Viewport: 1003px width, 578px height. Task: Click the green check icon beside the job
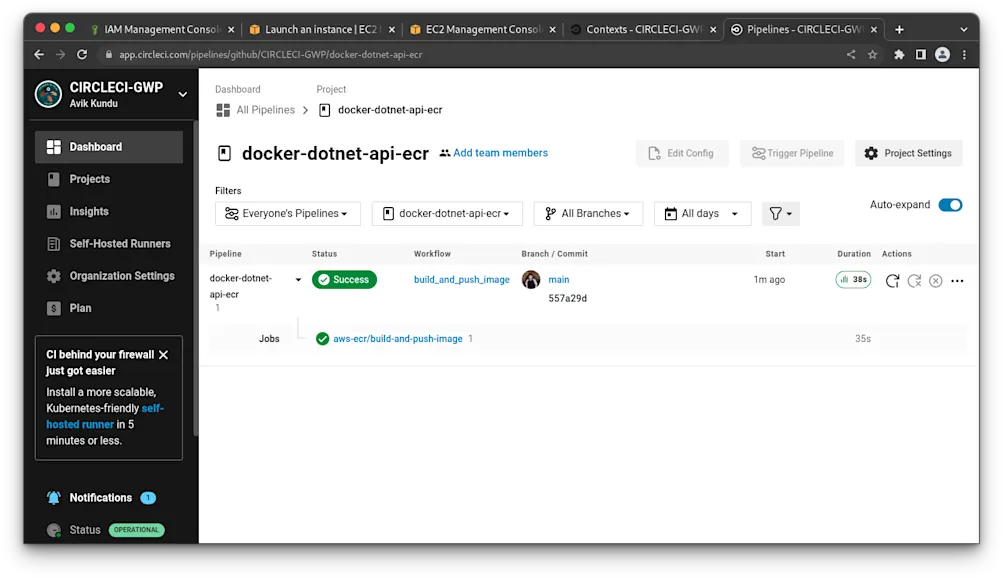pos(322,339)
